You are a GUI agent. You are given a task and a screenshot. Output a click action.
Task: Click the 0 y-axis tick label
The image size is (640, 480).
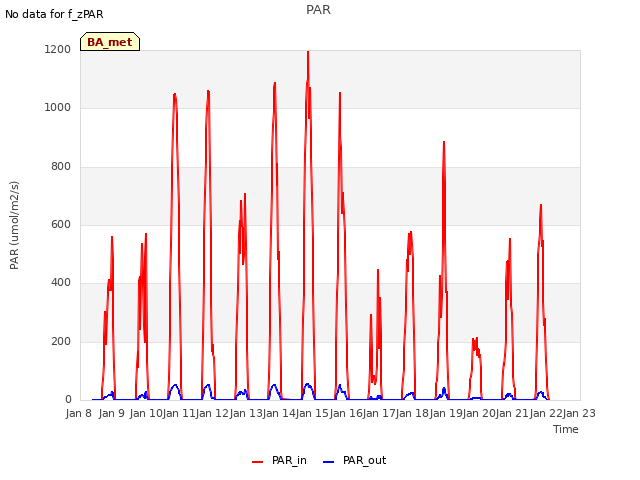click(68, 400)
